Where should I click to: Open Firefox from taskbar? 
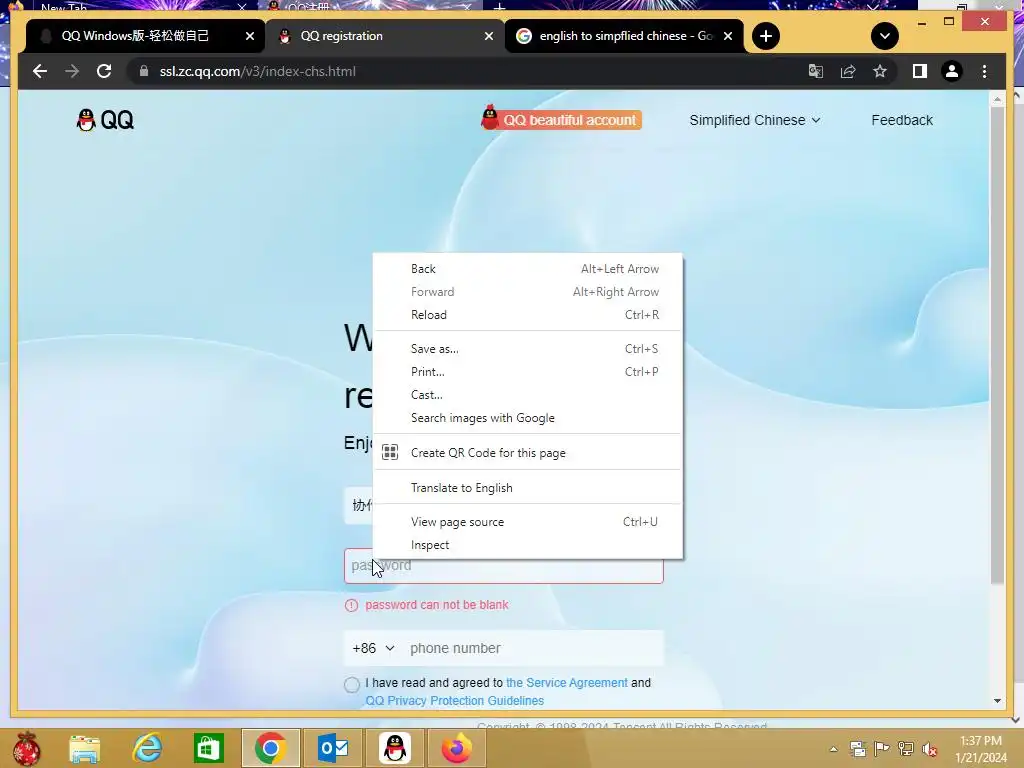tap(457, 748)
